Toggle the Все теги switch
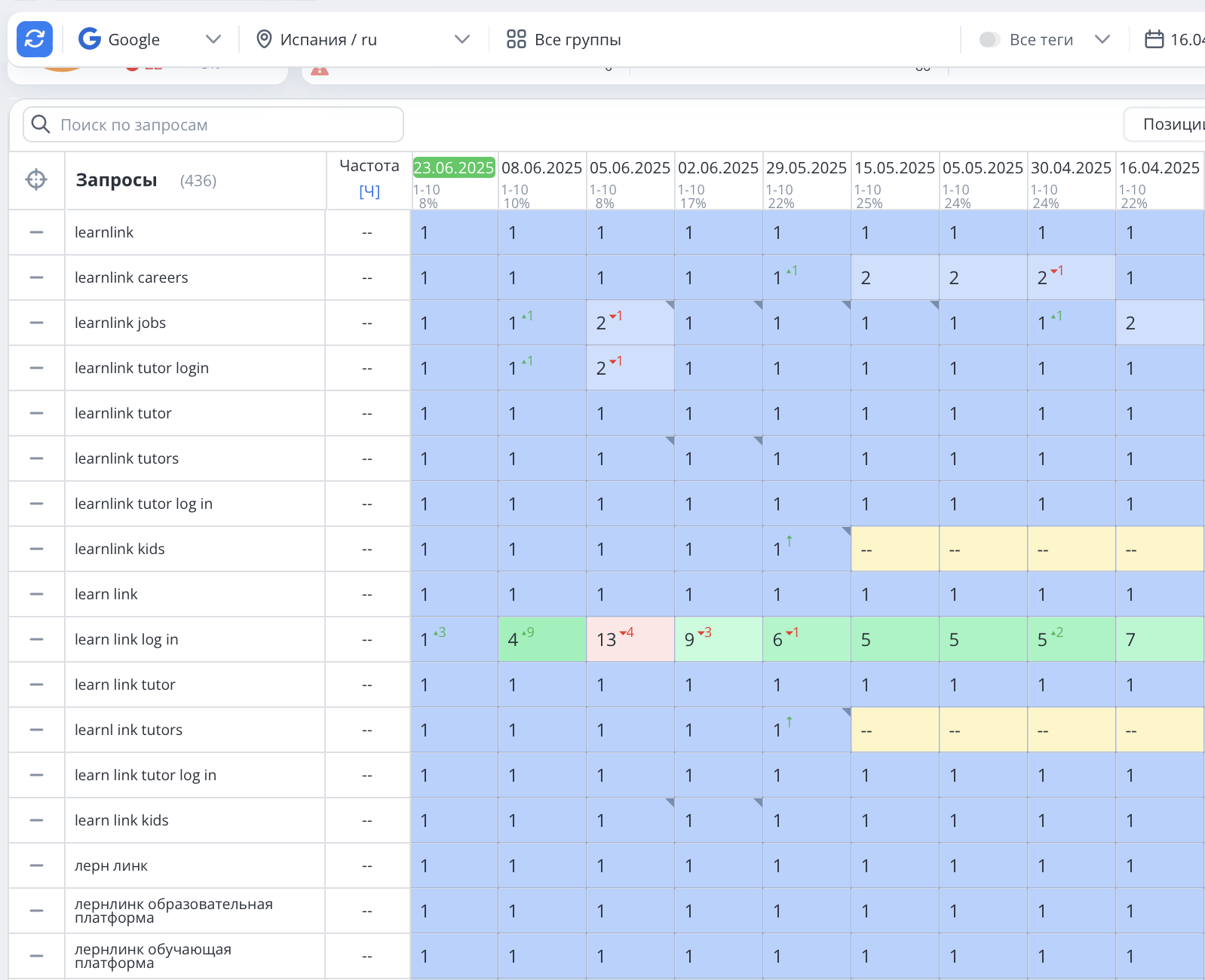This screenshot has width=1205, height=980. point(989,39)
